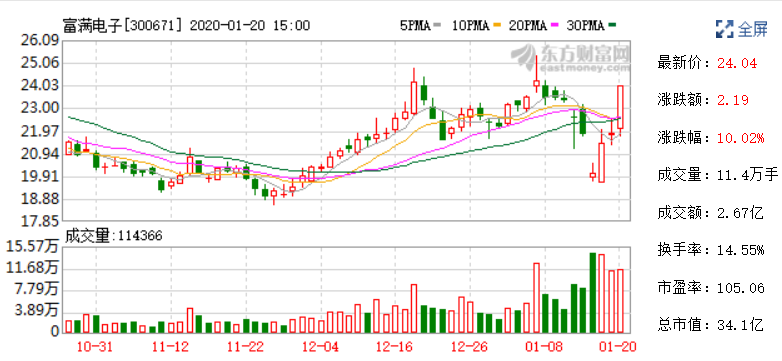
Task: Select the 5PMA legend label
Action: coord(415,25)
